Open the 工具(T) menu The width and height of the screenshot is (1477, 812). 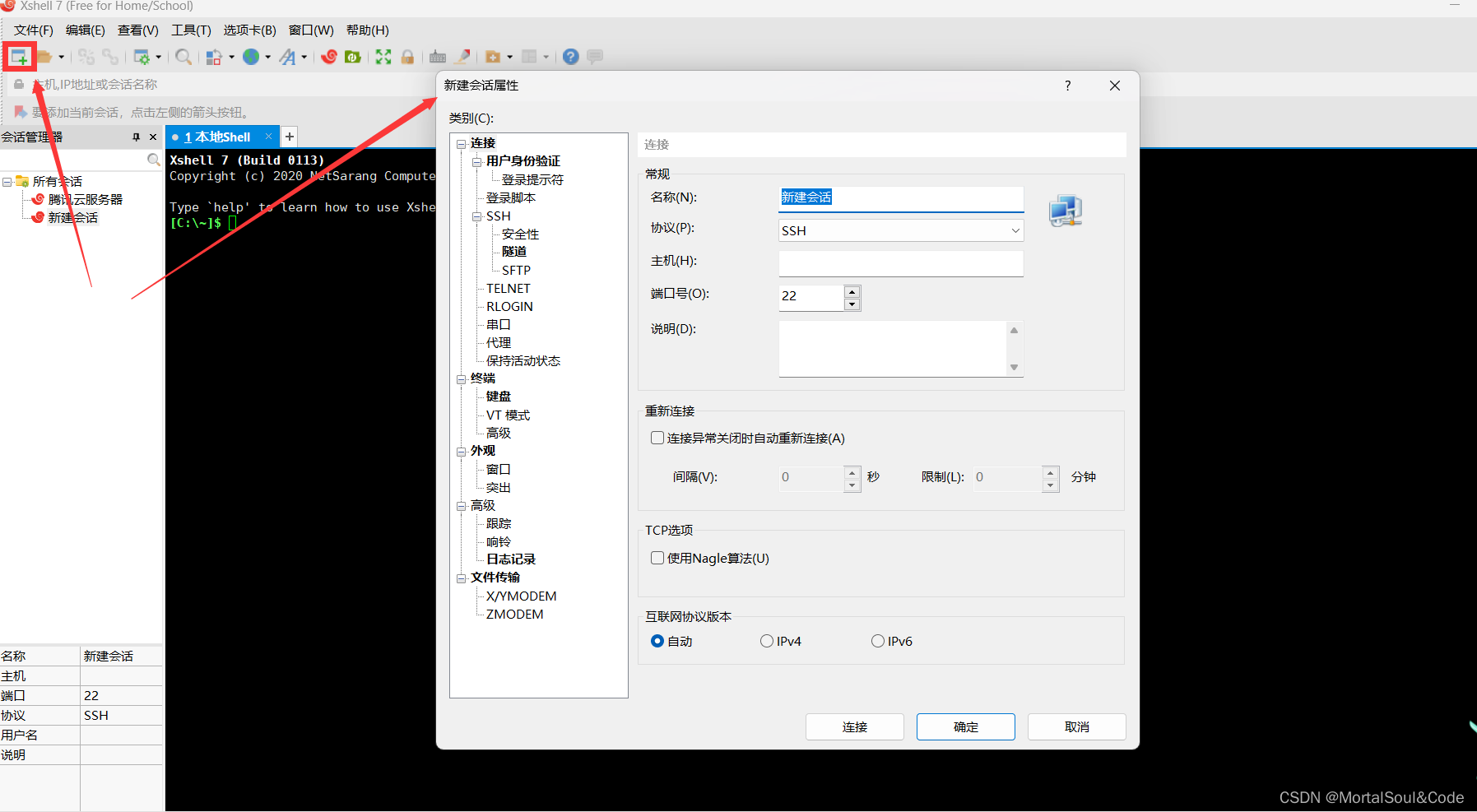(191, 30)
